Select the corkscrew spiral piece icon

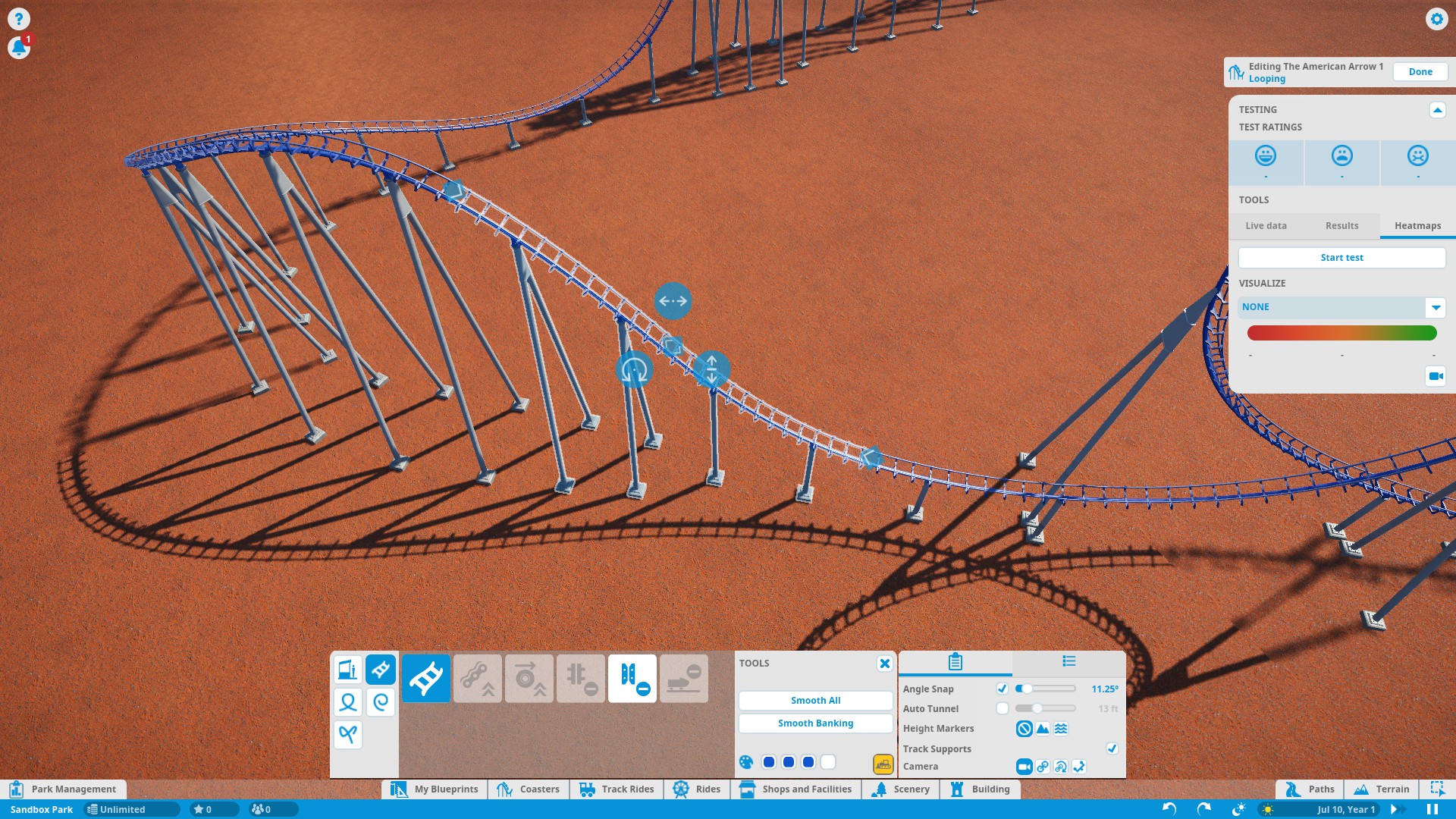[381, 702]
